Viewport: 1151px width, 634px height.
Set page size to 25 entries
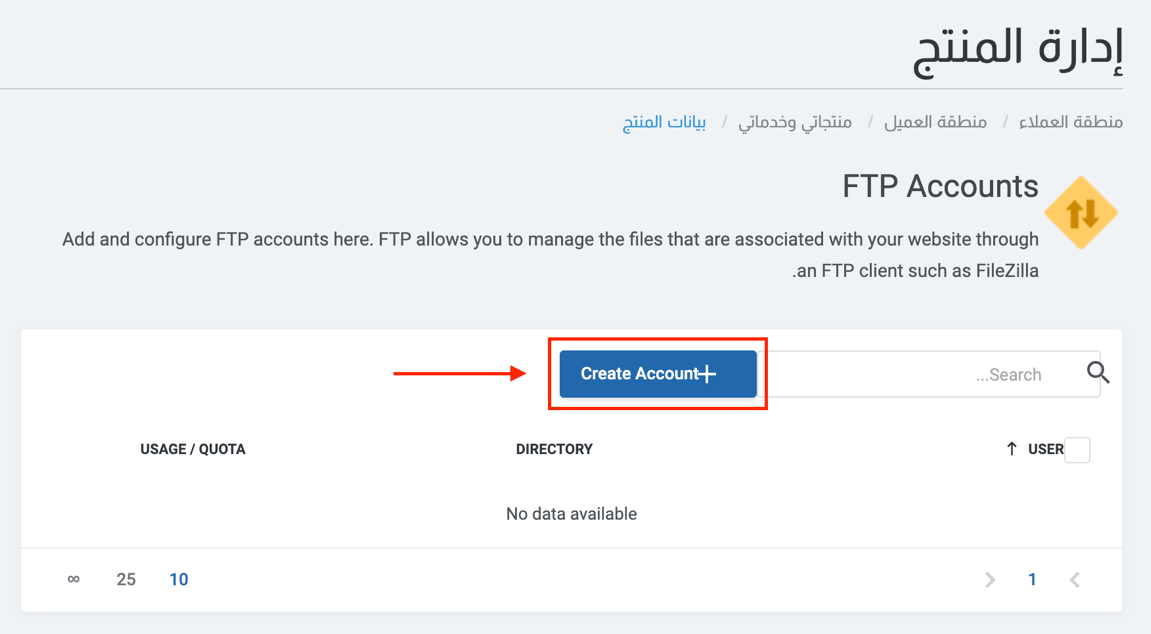click(x=126, y=579)
